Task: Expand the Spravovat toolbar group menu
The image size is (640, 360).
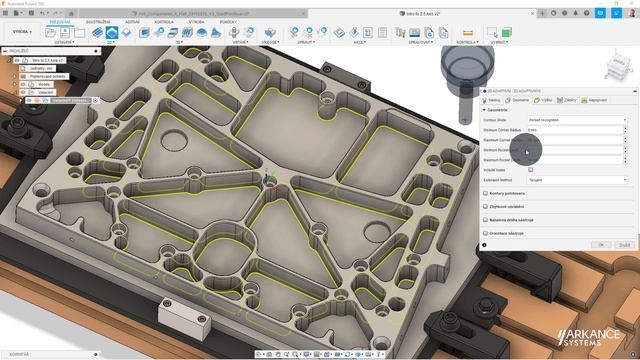Action: 421,42
